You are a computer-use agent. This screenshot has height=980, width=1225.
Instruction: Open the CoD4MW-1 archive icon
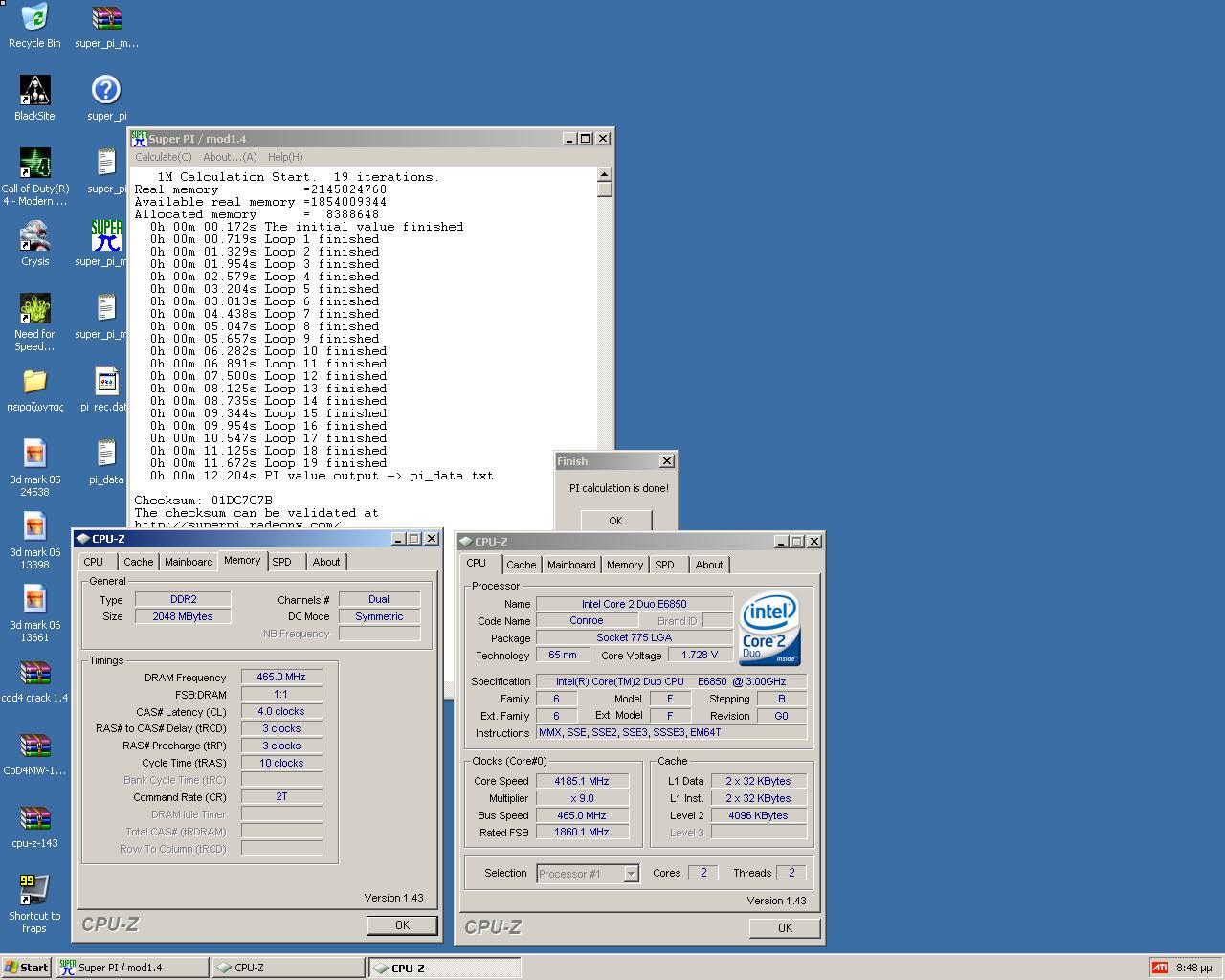pyautogui.click(x=34, y=745)
